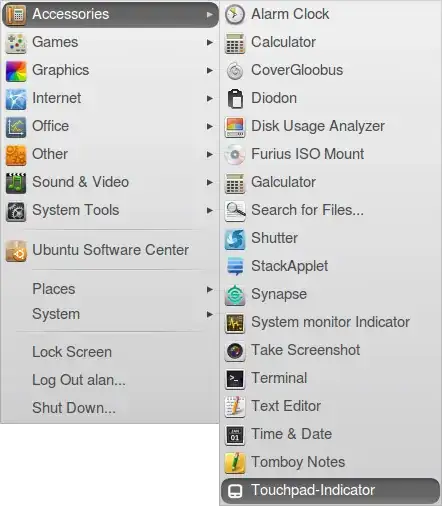This screenshot has width=442, height=506.
Task: Click the Synapse icon
Action: (x=235, y=295)
